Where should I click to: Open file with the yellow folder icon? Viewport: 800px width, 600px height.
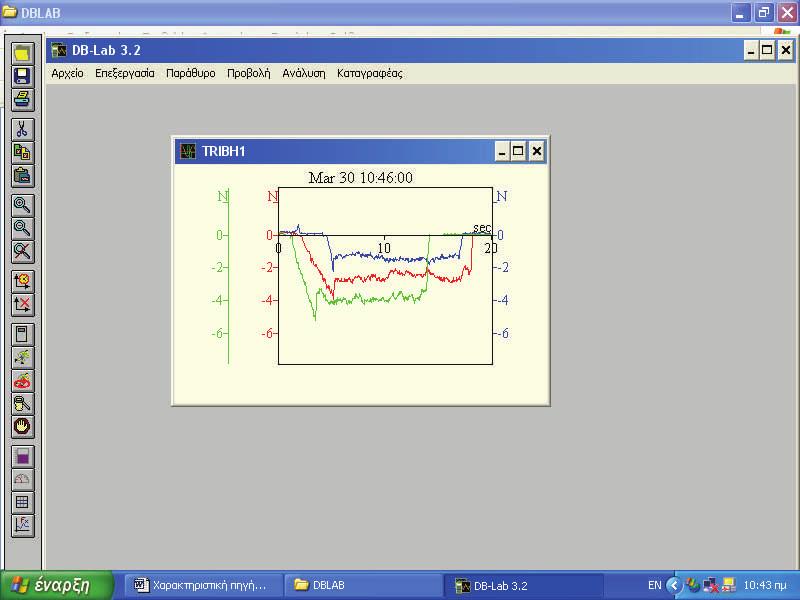coord(22,53)
